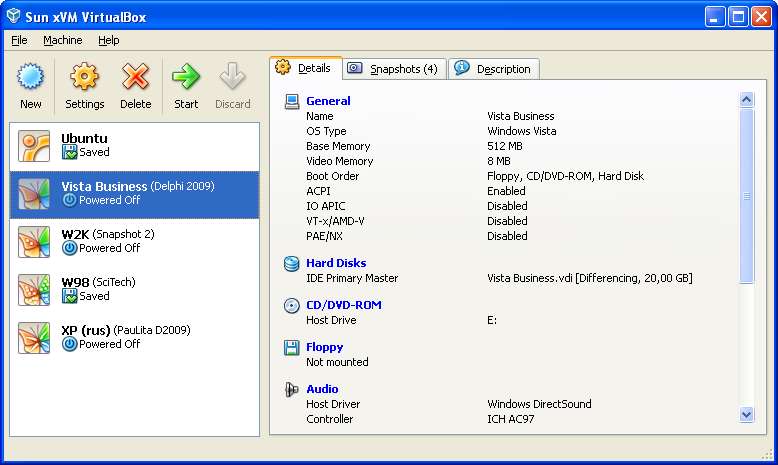The height and width of the screenshot is (465, 778).
Task: Select the Ubuntu machine icon
Action: [34, 146]
